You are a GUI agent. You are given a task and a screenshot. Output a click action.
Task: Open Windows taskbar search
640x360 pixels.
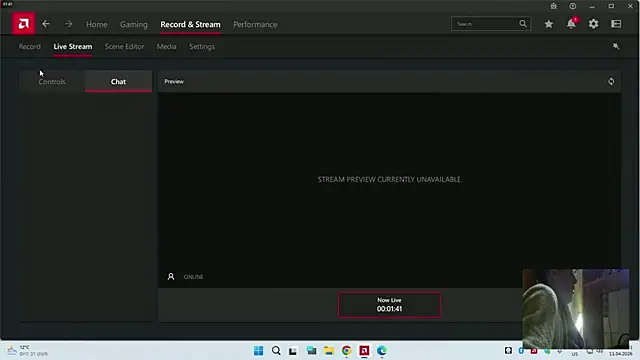point(276,351)
